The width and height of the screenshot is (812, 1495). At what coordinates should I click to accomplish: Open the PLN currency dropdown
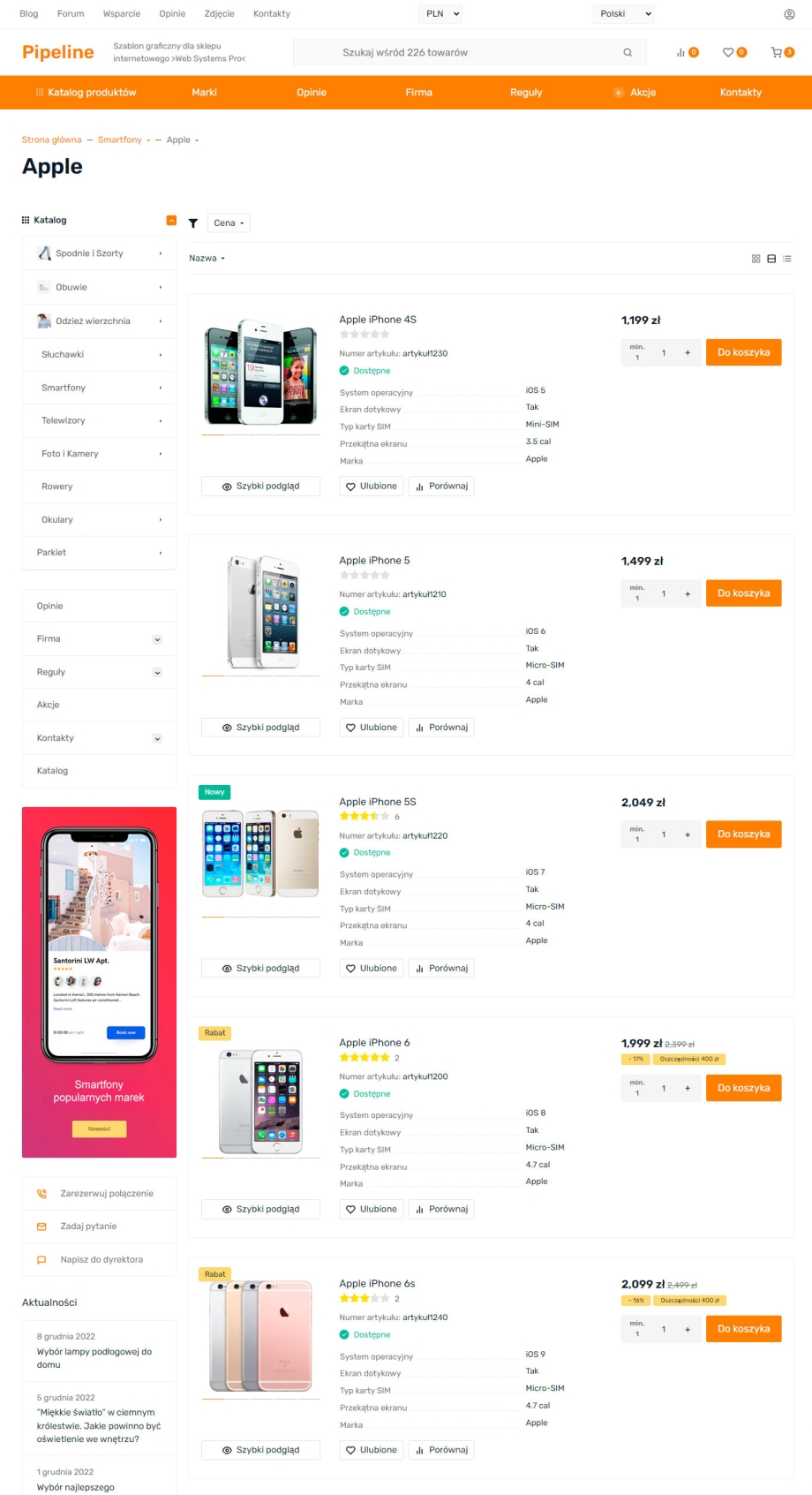[440, 14]
